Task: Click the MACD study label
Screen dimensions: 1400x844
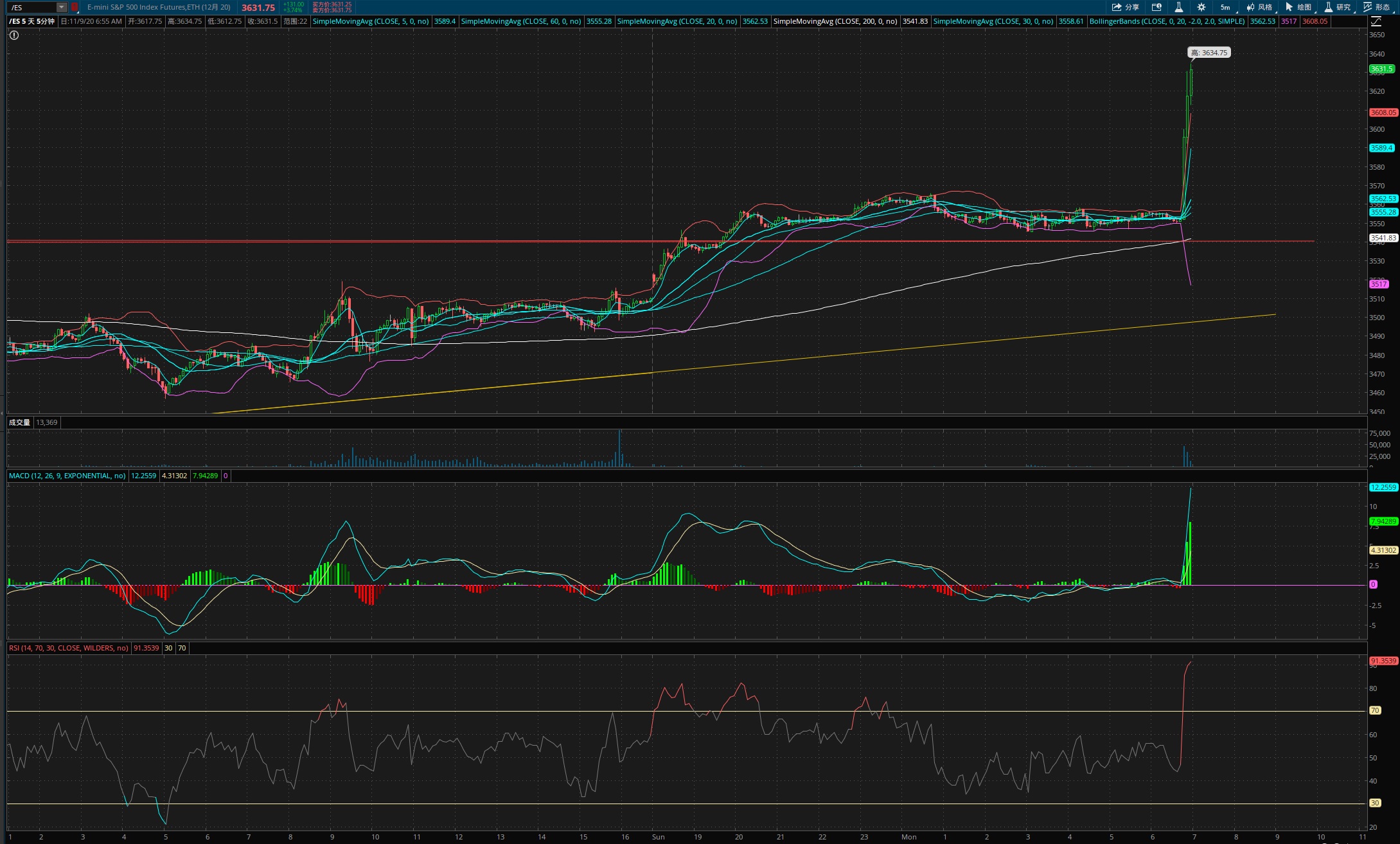Action: point(67,476)
